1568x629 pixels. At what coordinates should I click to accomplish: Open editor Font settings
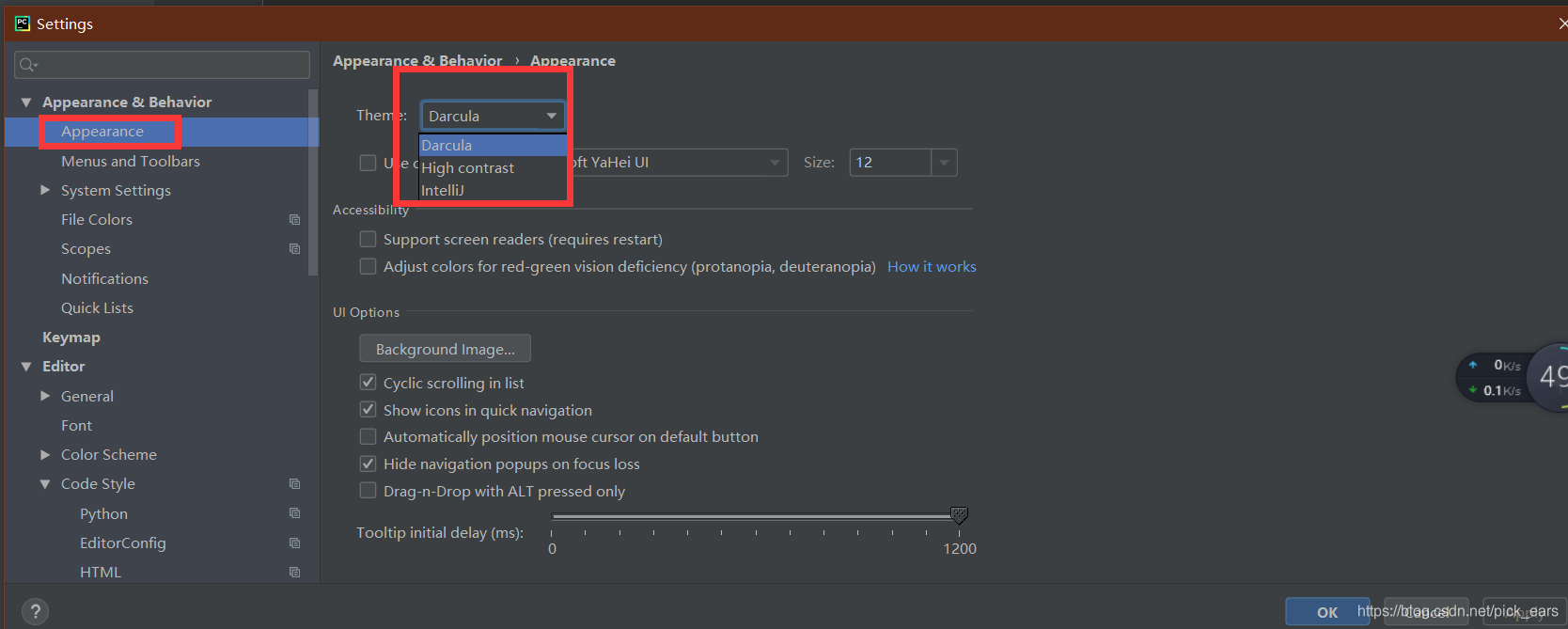[x=76, y=425]
